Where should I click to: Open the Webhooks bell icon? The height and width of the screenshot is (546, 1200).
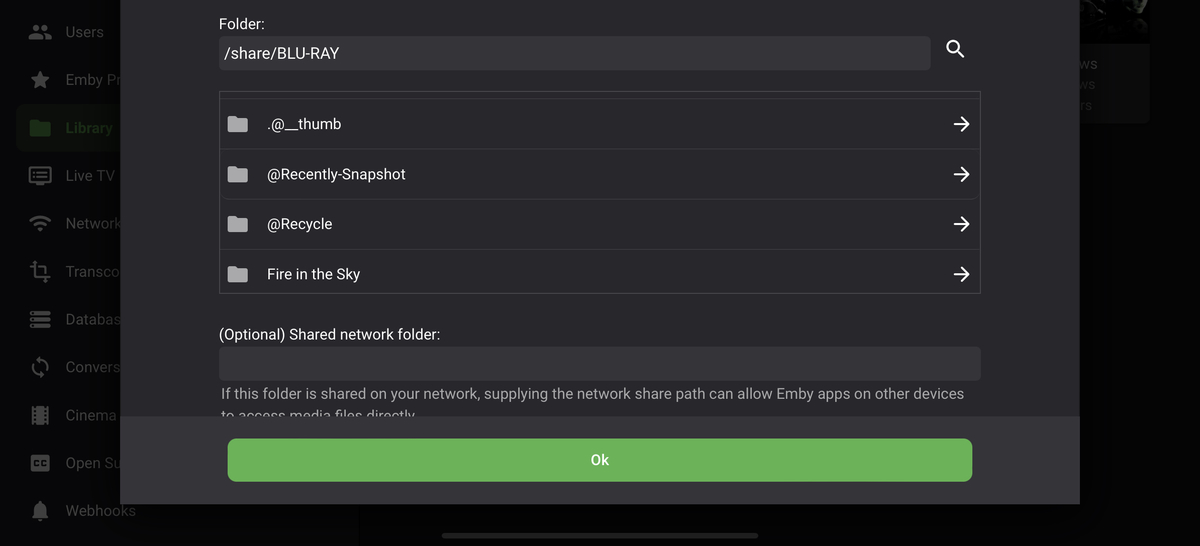tap(40, 511)
